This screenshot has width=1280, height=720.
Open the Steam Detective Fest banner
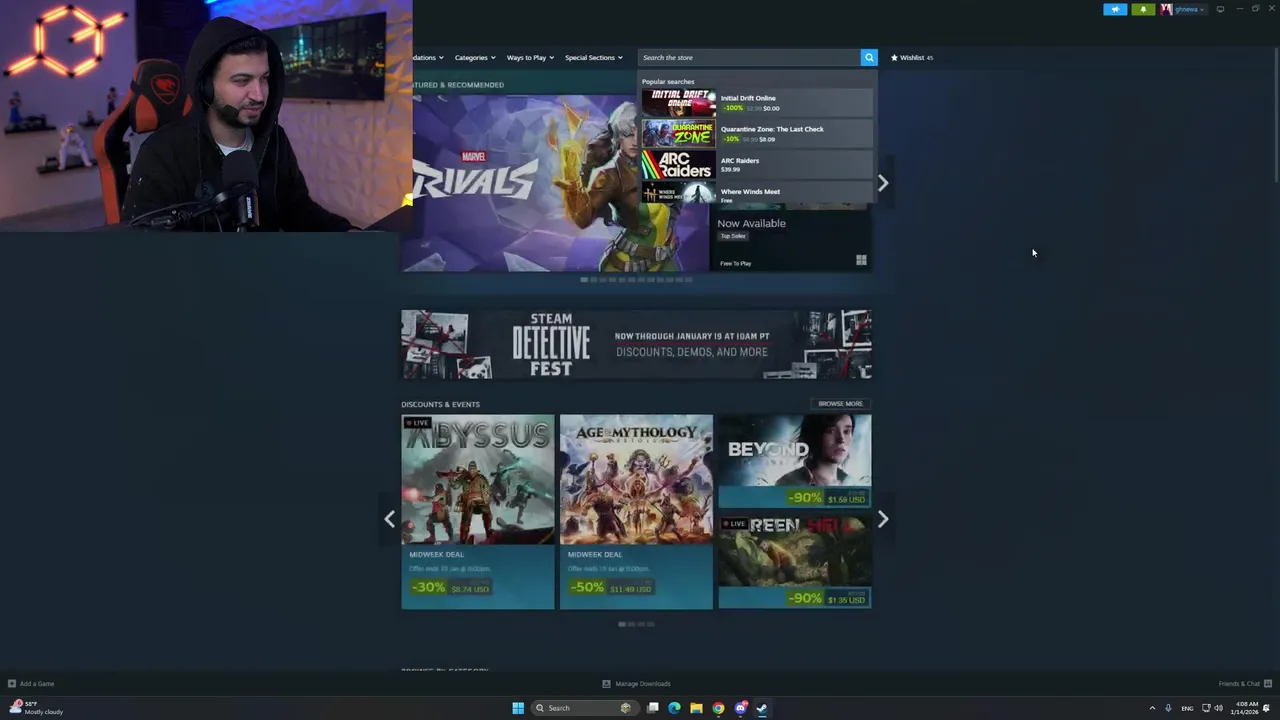(636, 344)
